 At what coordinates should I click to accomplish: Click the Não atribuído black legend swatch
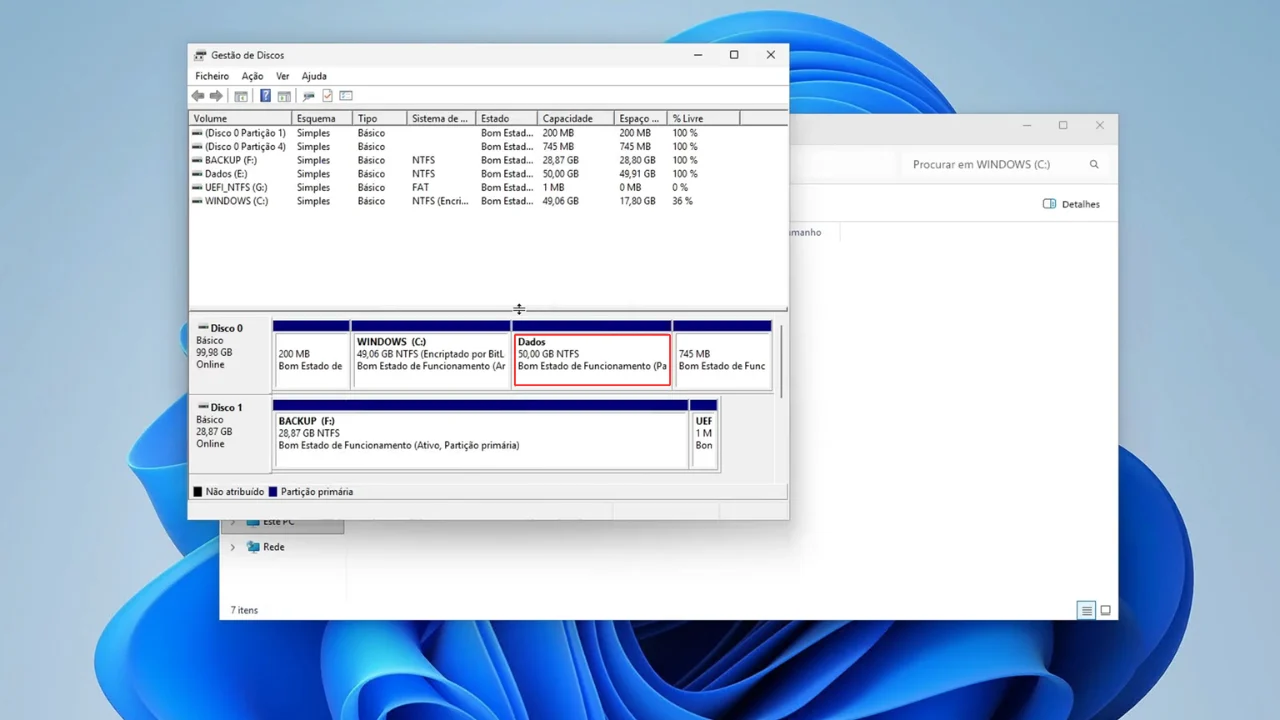pos(198,492)
